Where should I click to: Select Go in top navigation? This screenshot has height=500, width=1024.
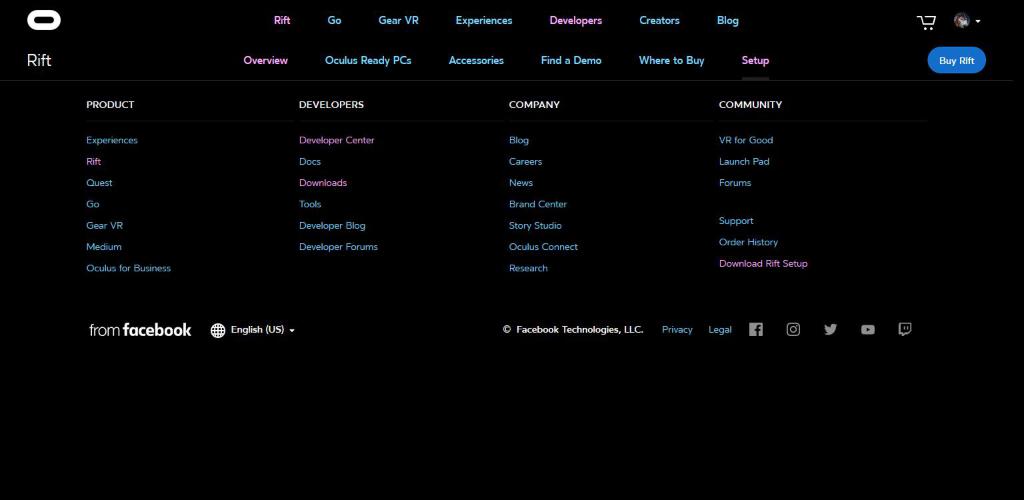tap(334, 20)
